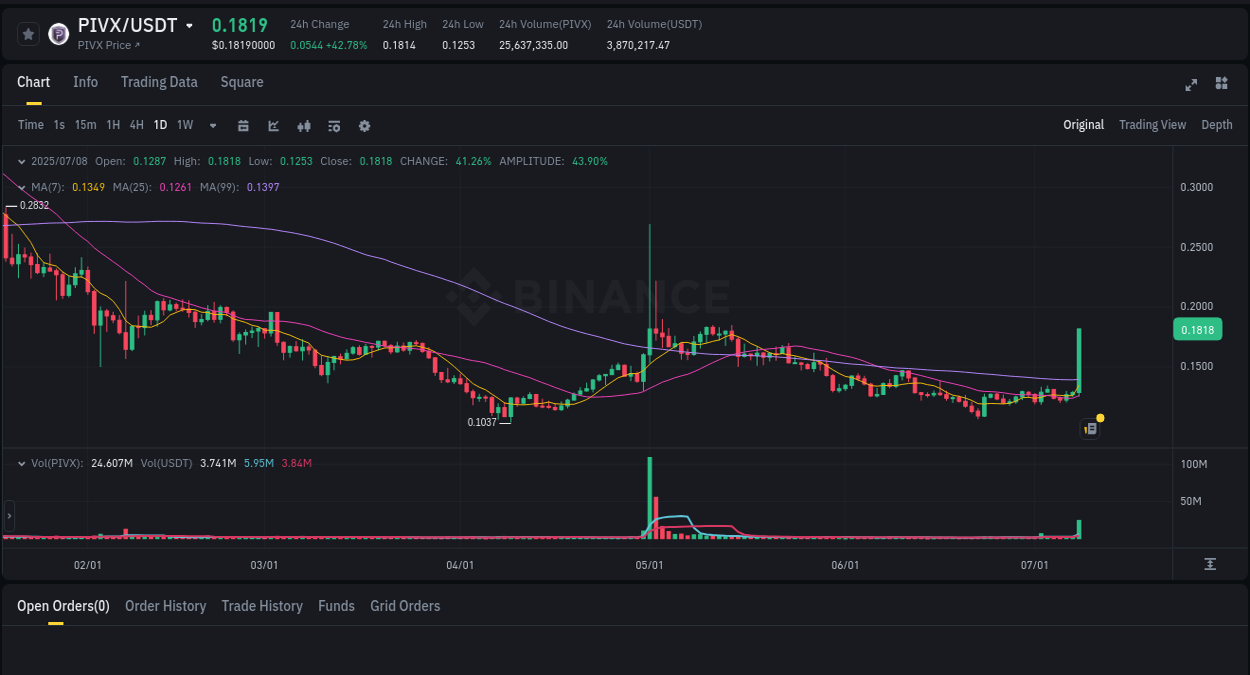Expand chart to fullscreen mode
The width and height of the screenshot is (1250, 675).
coord(1190,85)
